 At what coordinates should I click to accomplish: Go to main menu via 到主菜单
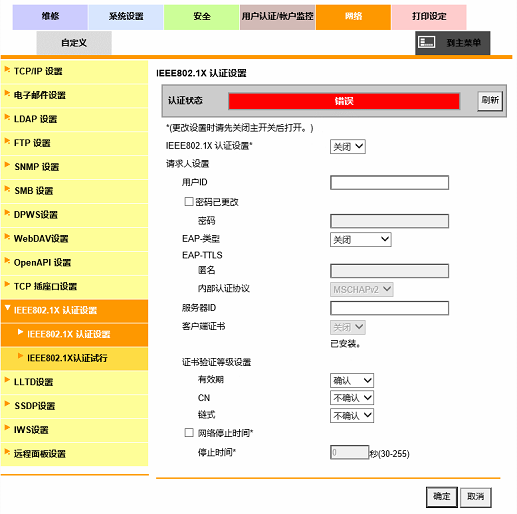point(453,43)
